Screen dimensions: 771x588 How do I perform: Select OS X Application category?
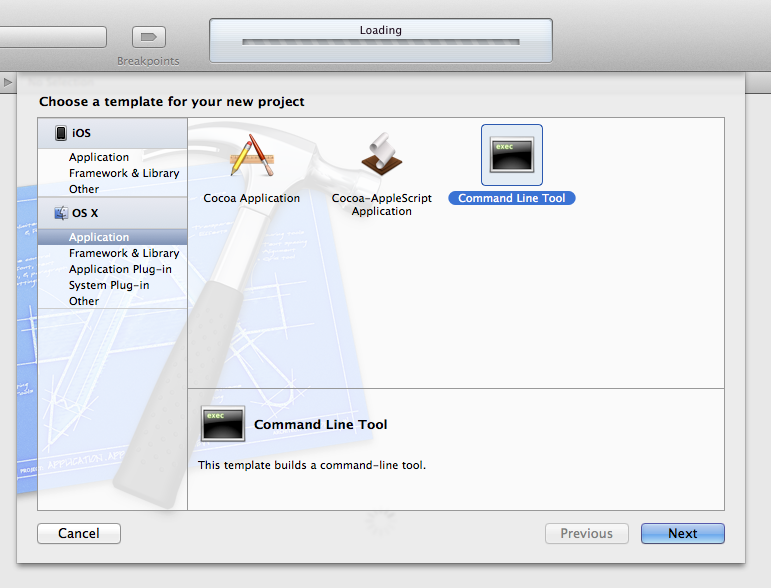pos(113,237)
